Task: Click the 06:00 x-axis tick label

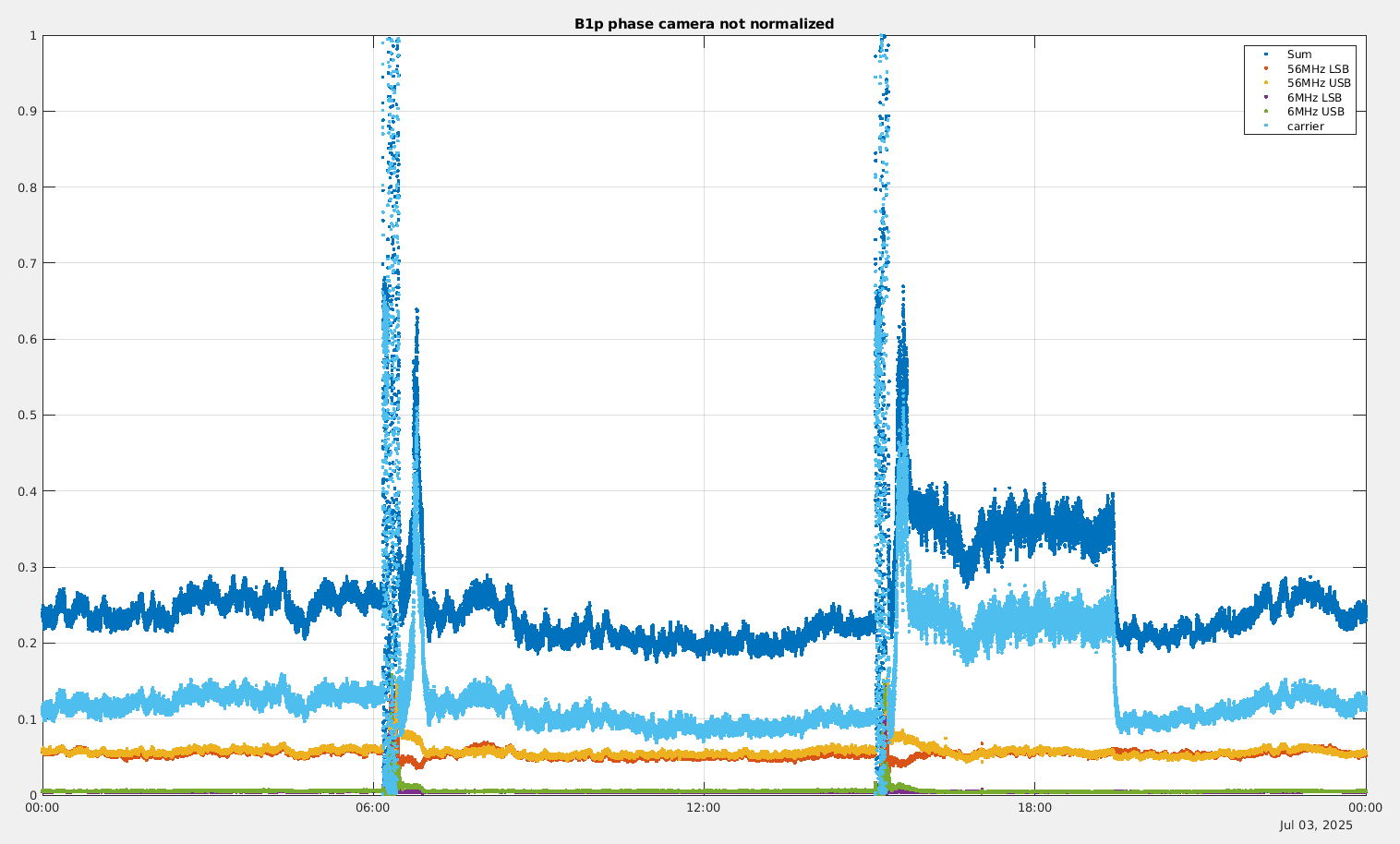Action: pos(373,808)
